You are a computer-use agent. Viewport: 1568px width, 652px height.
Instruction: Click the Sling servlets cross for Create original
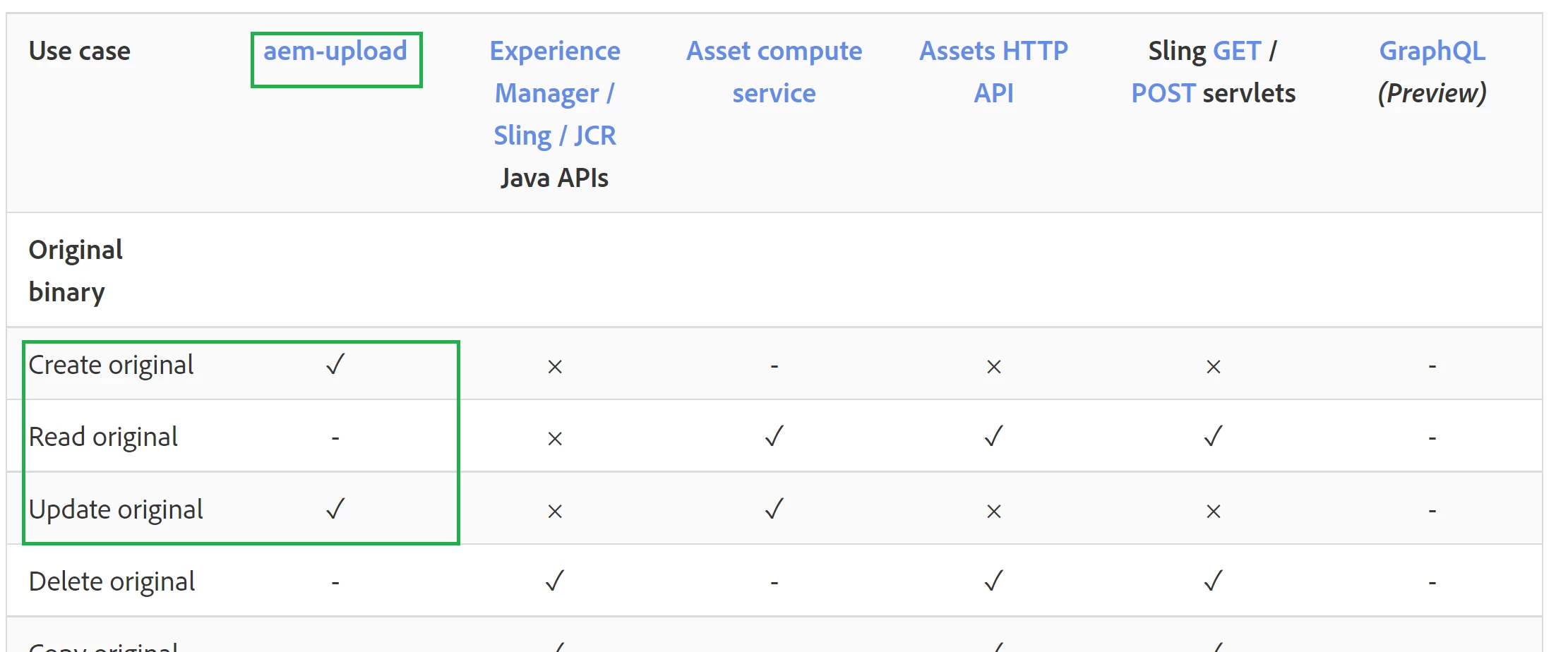(1214, 367)
